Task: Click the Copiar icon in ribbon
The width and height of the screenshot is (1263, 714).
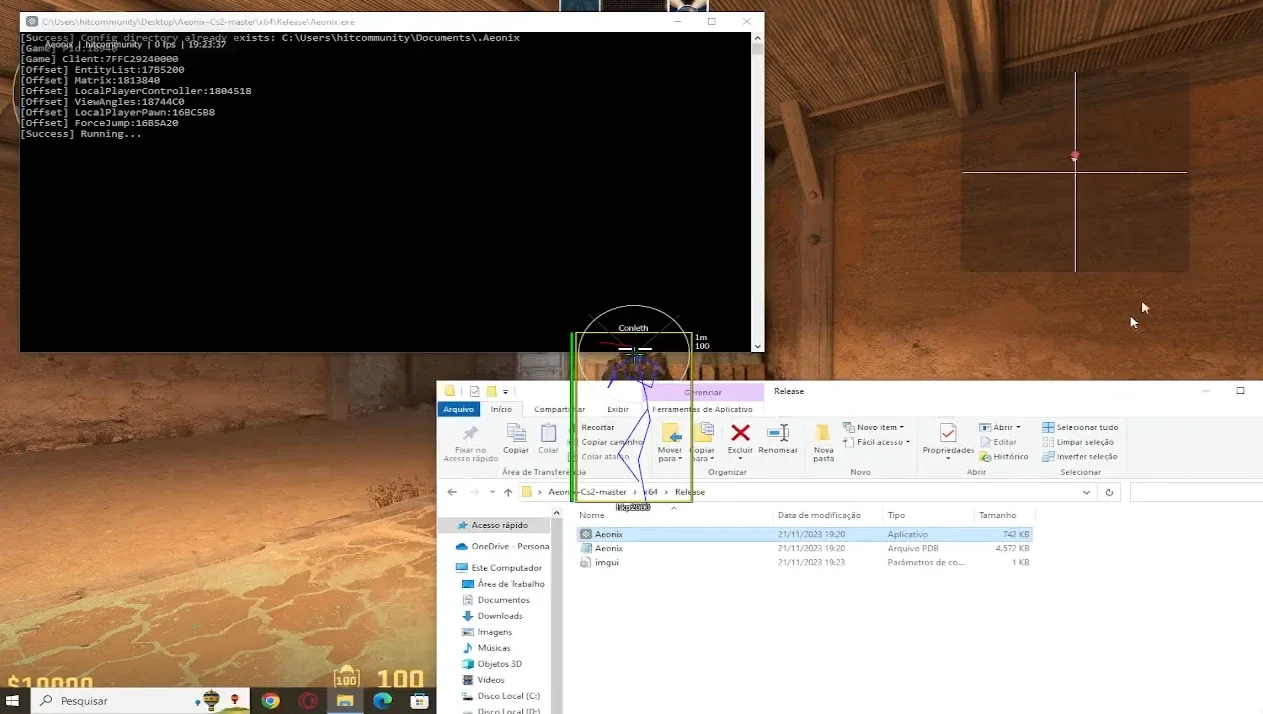Action: 516,433
